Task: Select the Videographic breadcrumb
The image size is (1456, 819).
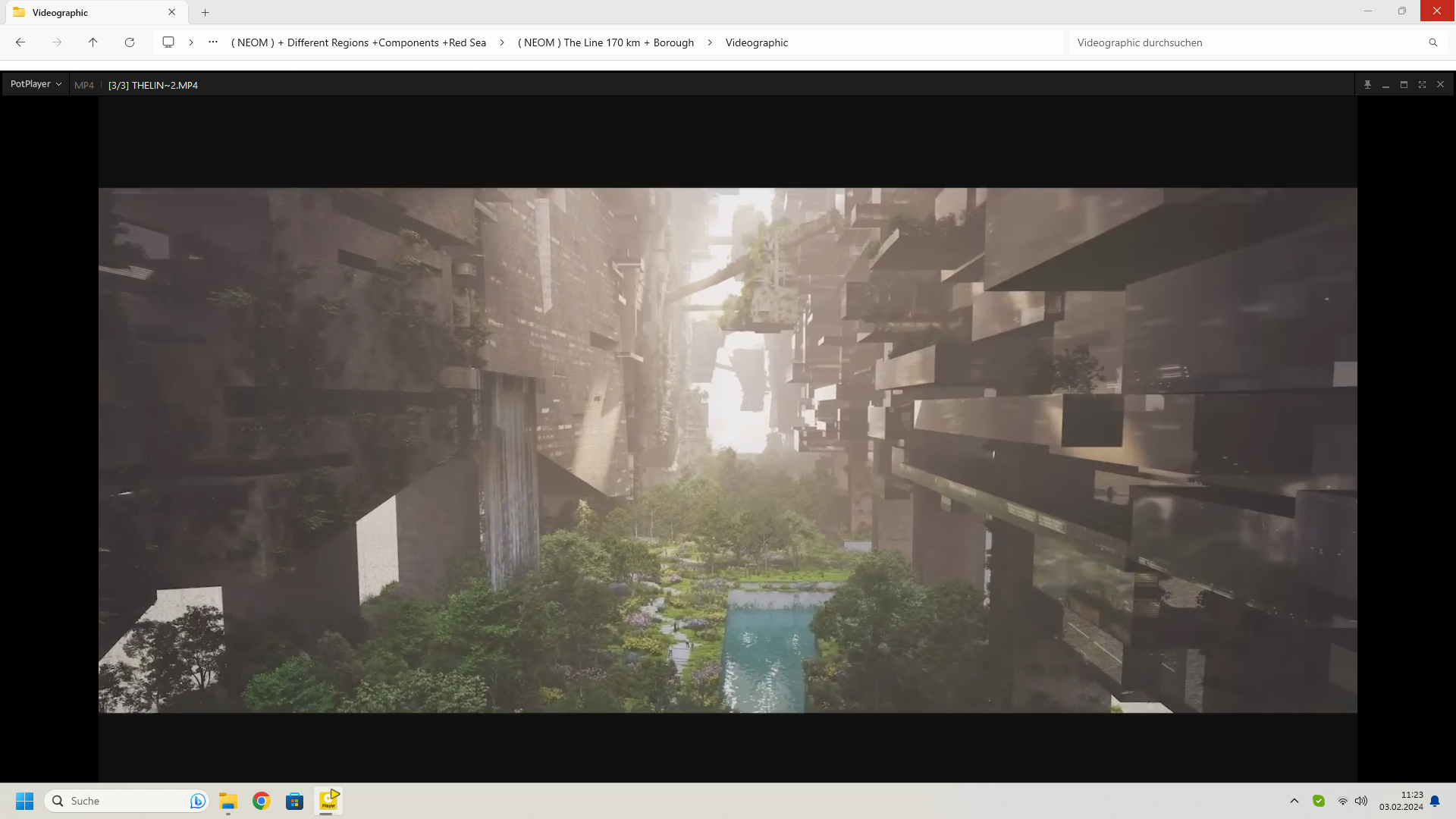Action: (757, 42)
